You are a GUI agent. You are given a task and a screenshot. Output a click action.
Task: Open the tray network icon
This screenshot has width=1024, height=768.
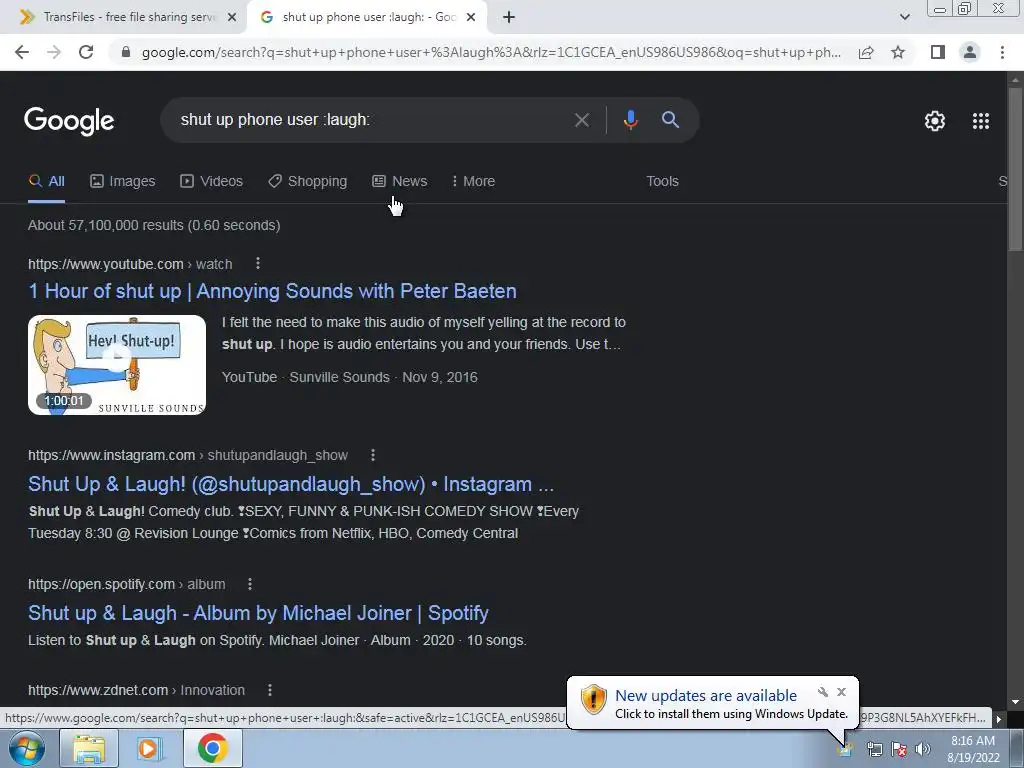click(874, 749)
